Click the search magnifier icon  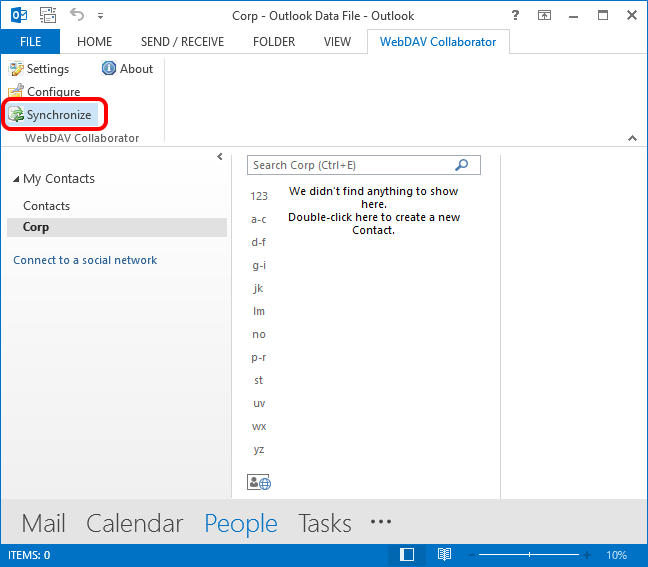461,165
